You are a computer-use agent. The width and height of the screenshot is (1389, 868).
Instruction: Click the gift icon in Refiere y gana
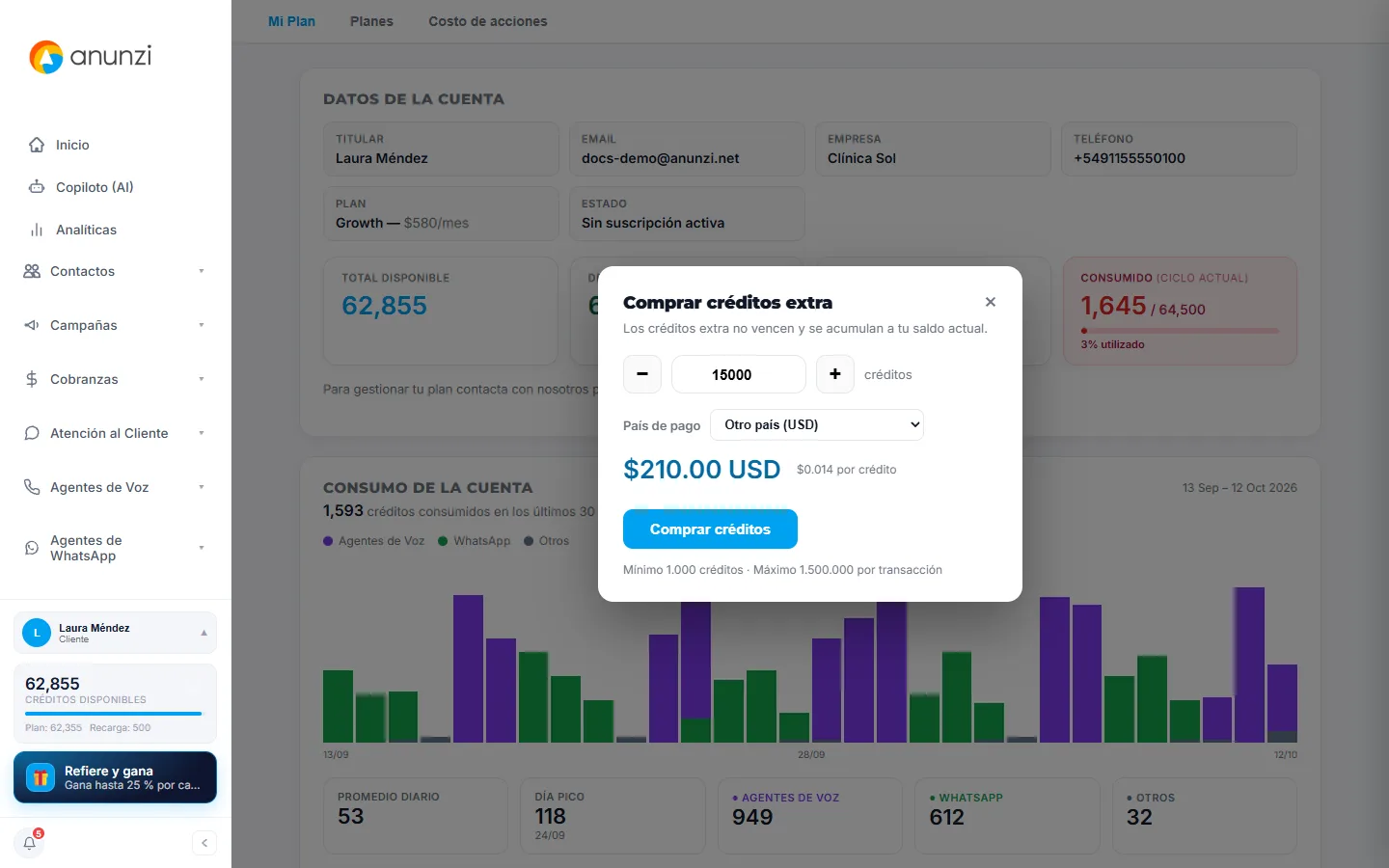coord(41,777)
